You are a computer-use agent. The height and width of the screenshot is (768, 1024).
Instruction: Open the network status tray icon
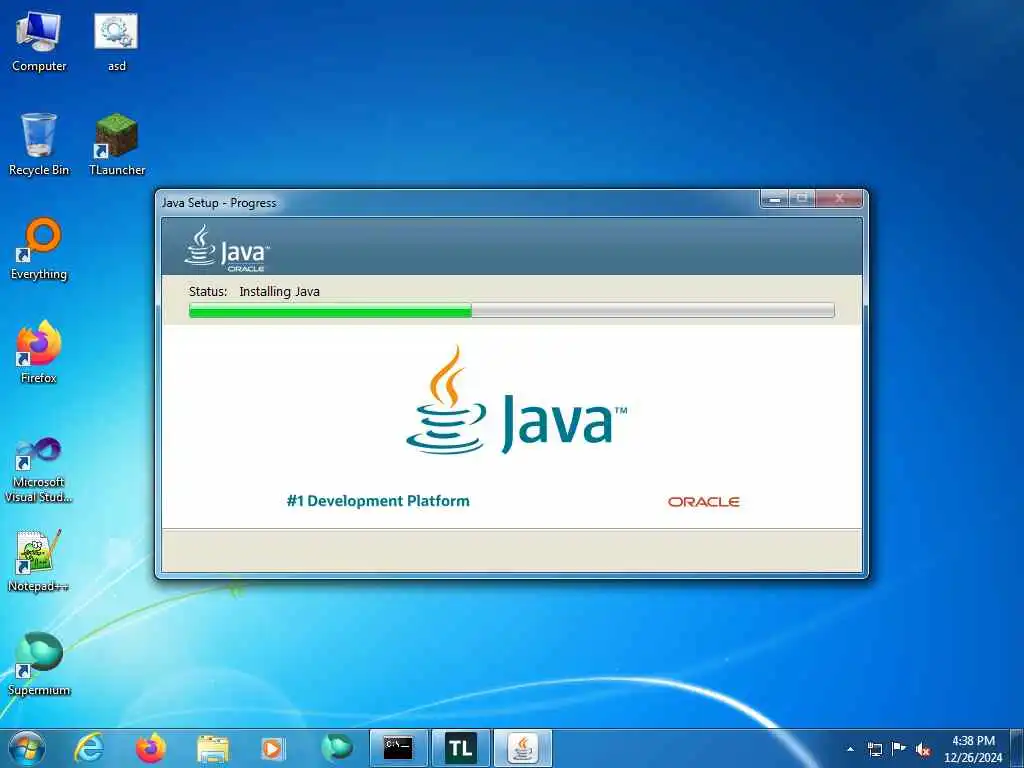[874, 749]
